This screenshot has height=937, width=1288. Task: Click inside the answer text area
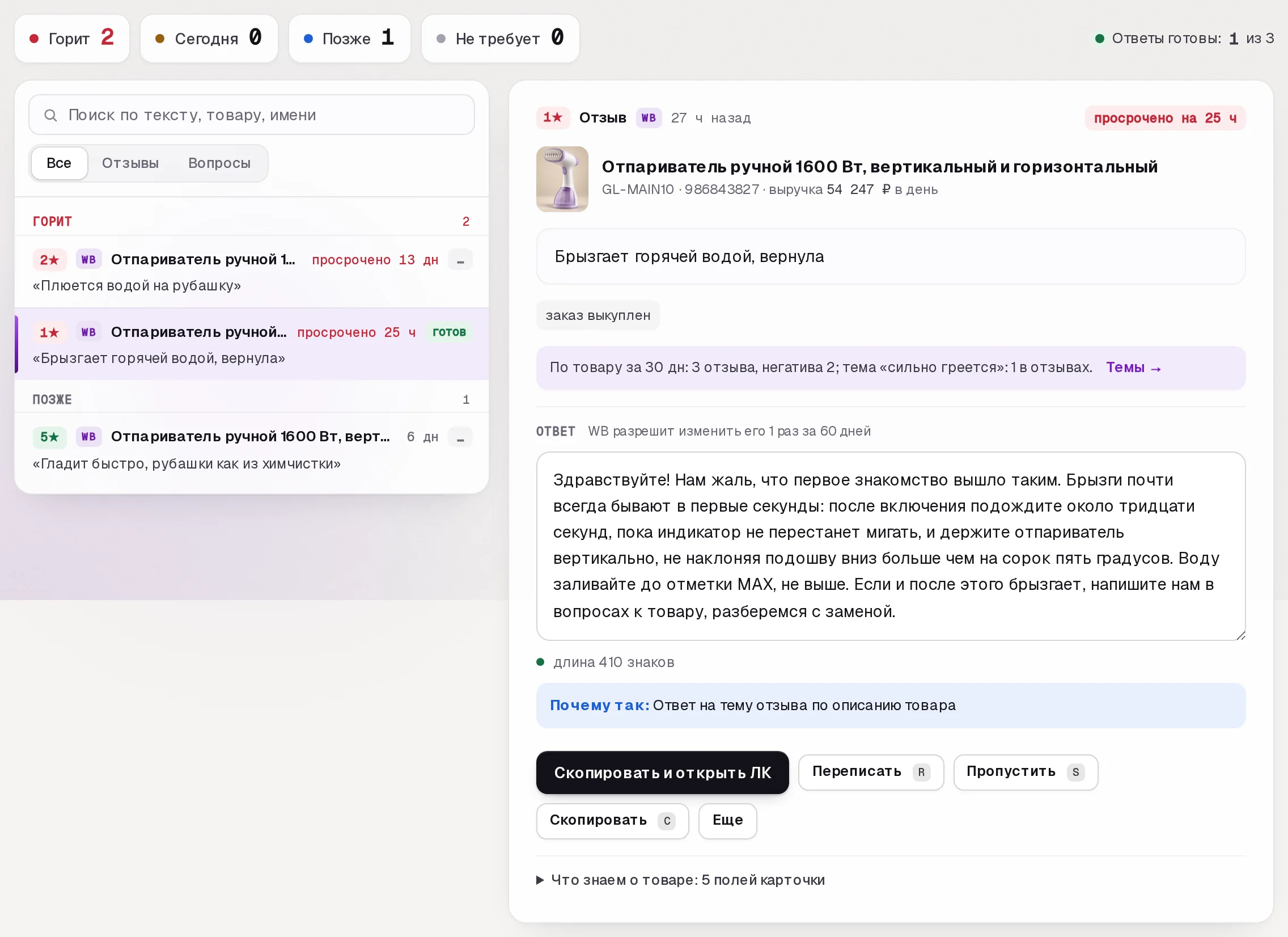(891, 546)
